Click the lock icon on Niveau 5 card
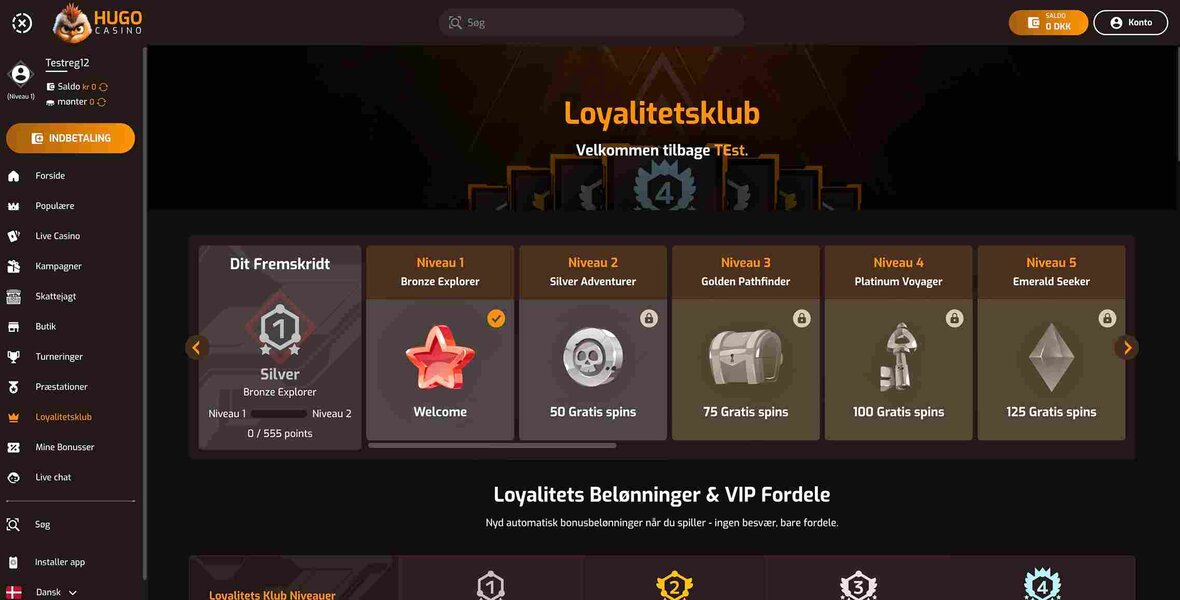1180x600 pixels. (x=1107, y=318)
